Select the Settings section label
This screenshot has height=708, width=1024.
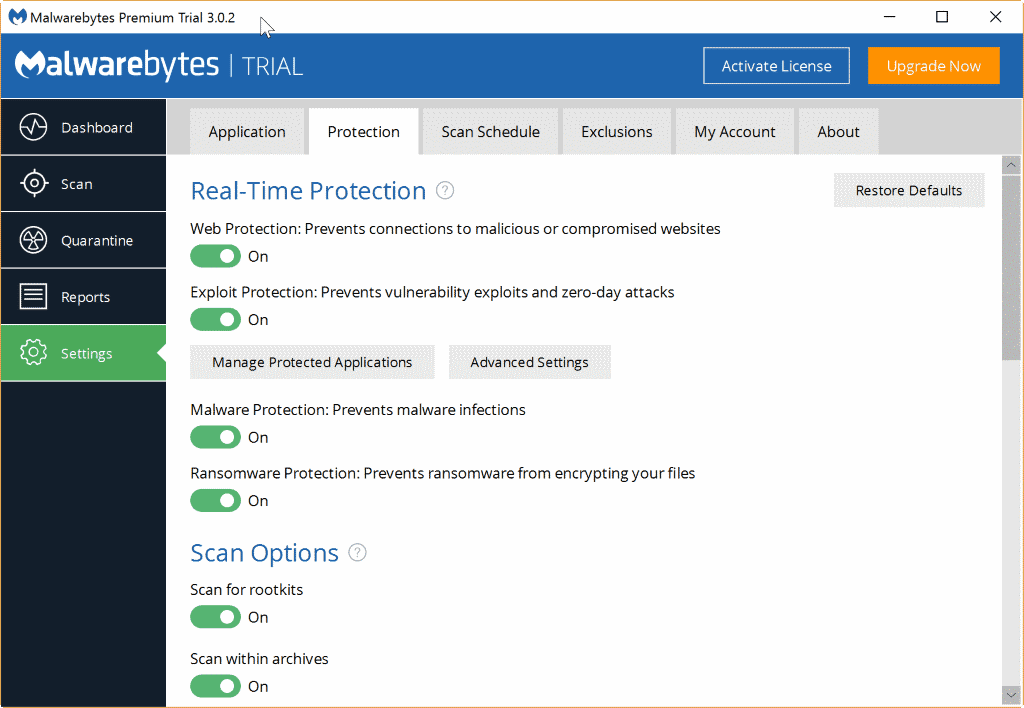tap(86, 353)
